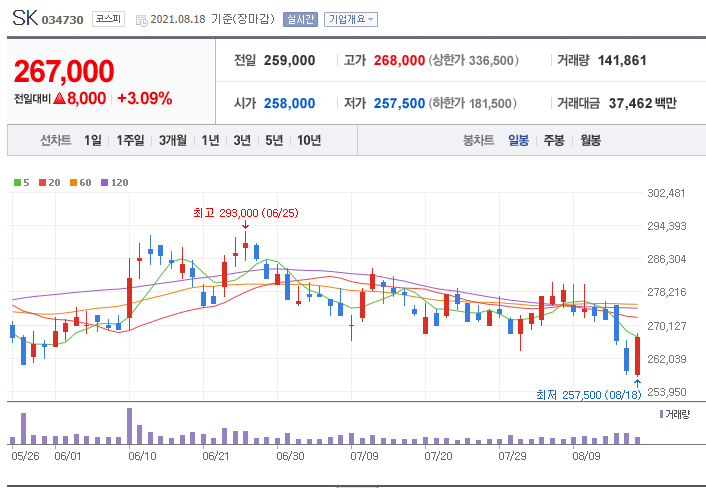Viewport: 706px width, 488px height.
Task: Switch to 월봉 candle chart
Action: pos(590,140)
